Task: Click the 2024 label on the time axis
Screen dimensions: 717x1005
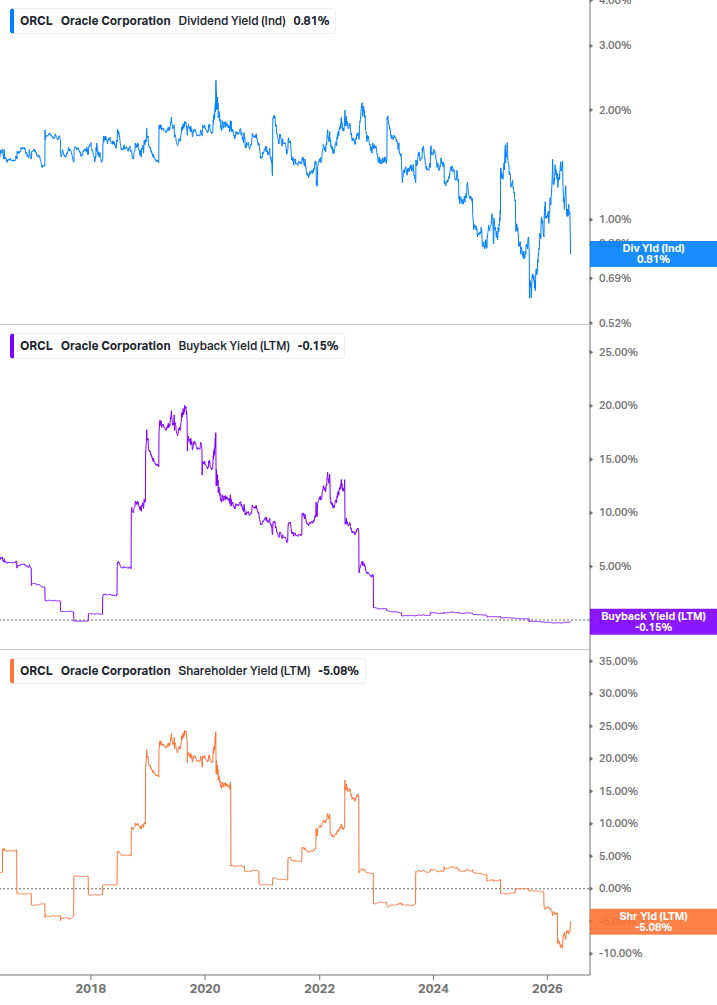Action: (433, 988)
